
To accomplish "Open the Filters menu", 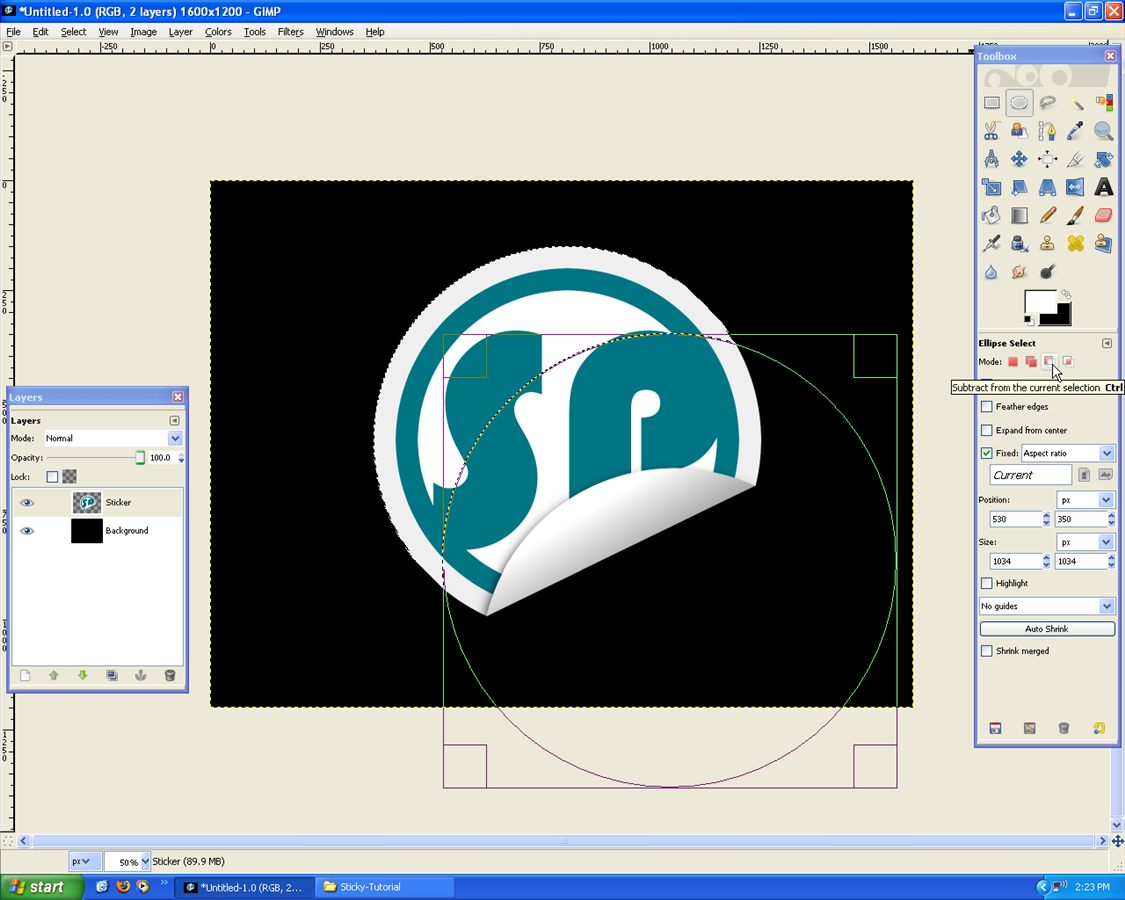I will pos(291,32).
